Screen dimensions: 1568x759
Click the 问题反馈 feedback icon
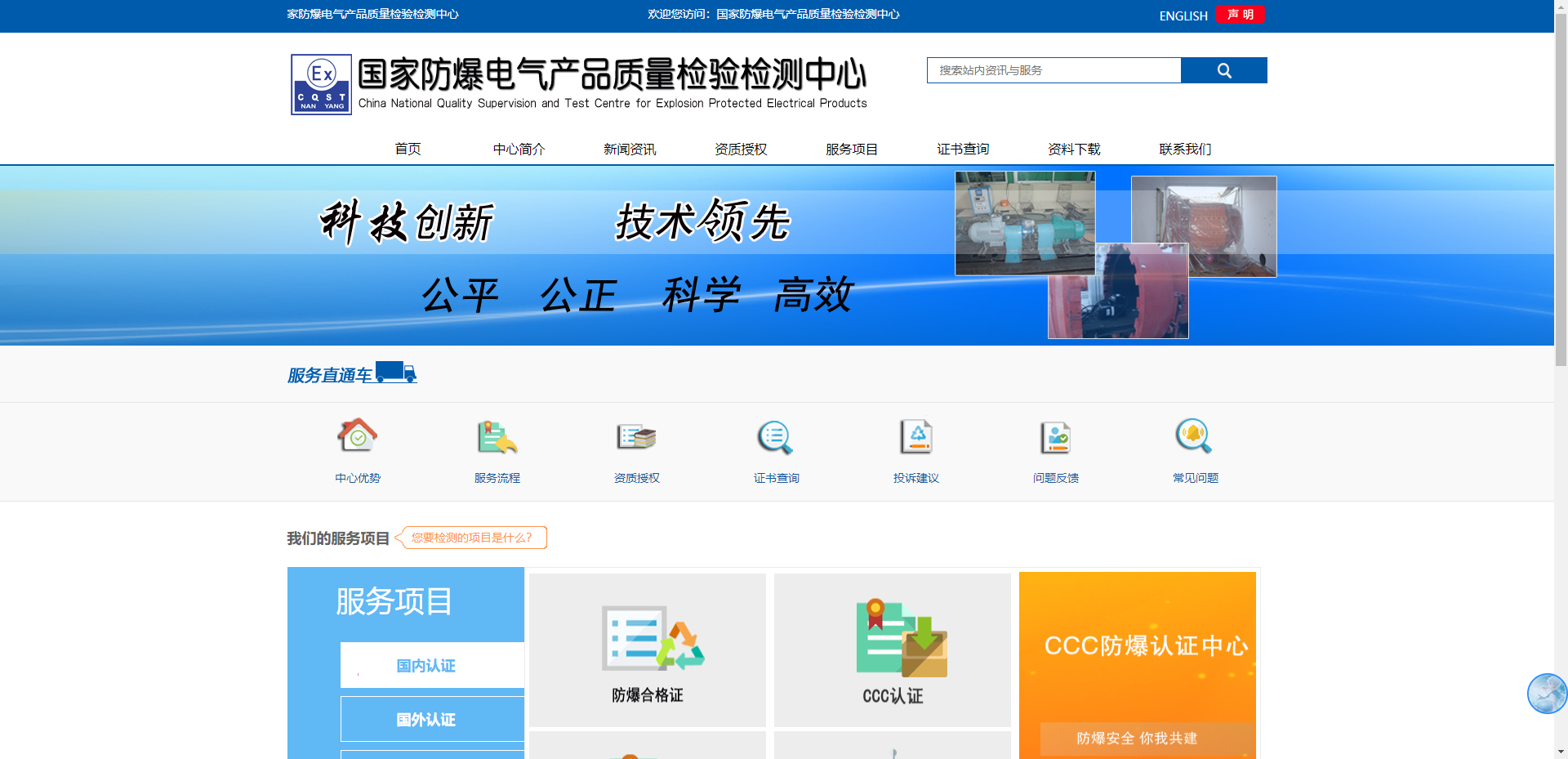coord(1056,438)
